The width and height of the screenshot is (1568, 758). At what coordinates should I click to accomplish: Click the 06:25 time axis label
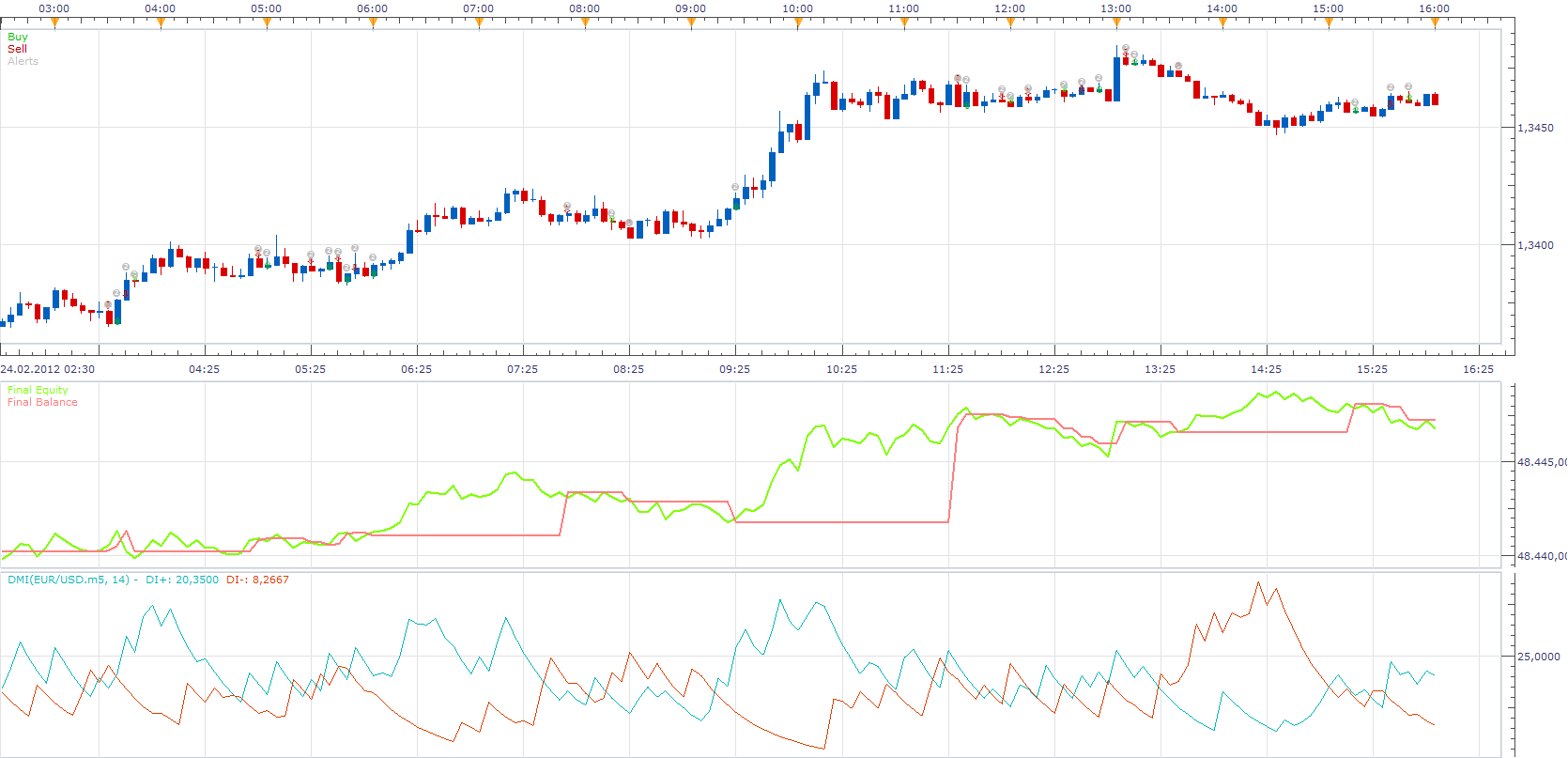click(417, 369)
